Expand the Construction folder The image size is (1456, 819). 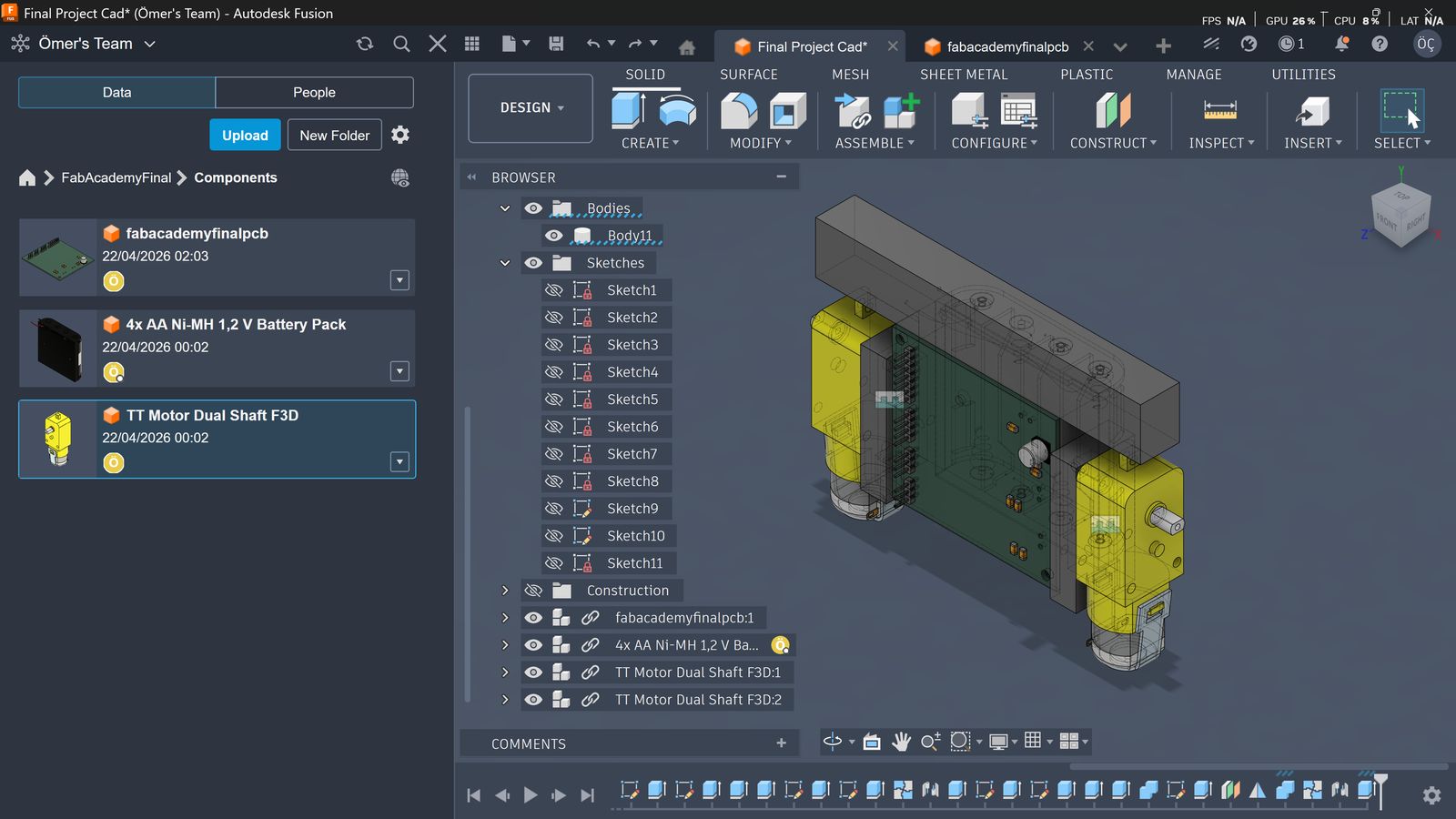[505, 591]
